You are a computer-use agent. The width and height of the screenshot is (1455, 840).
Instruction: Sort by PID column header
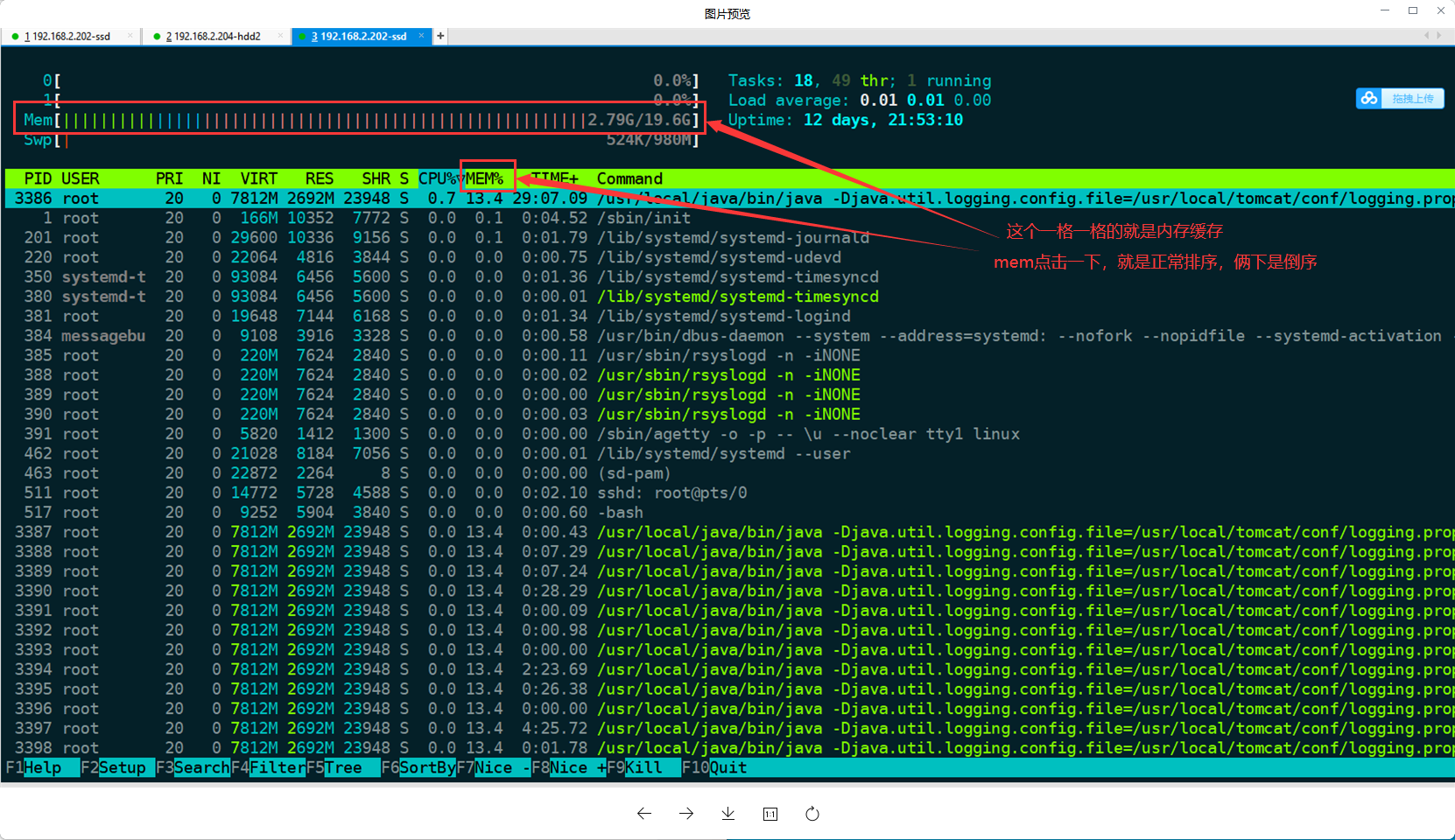point(38,178)
